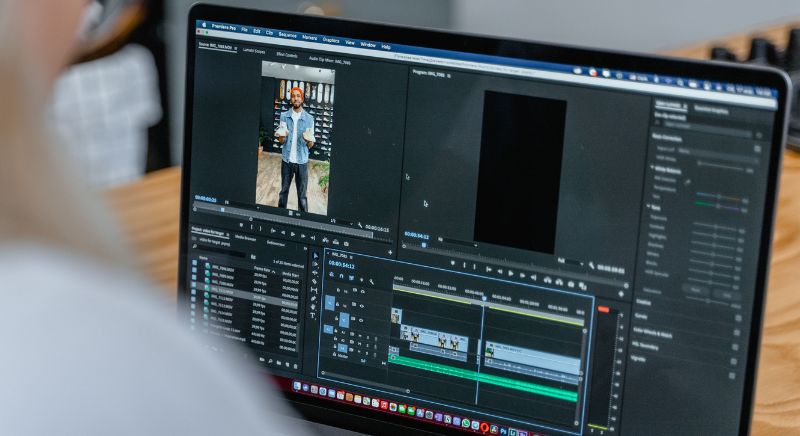Image resolution: width=800 pixels, height=436 pixels.
Task: Open Comparison View in Program monitor
Action: [x=583, y=286]
